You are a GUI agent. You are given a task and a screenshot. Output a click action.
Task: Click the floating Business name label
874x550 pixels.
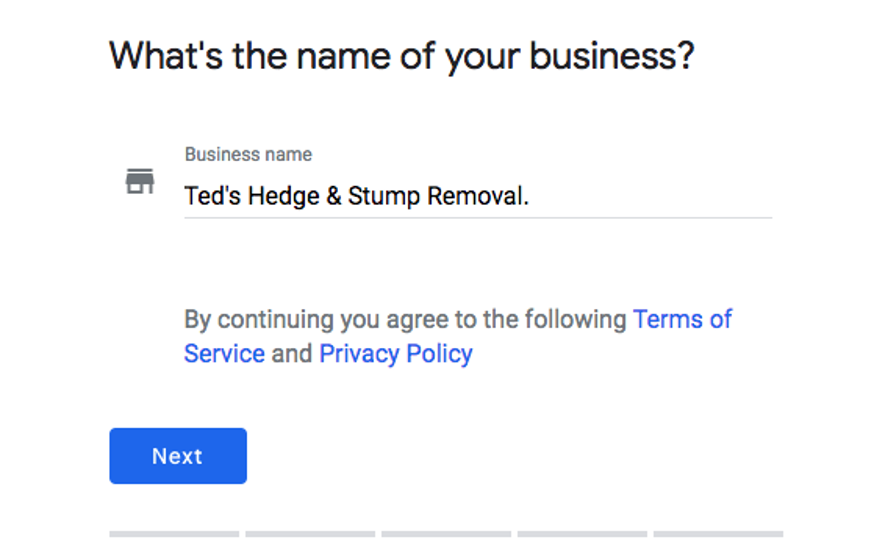pos(248,154)
